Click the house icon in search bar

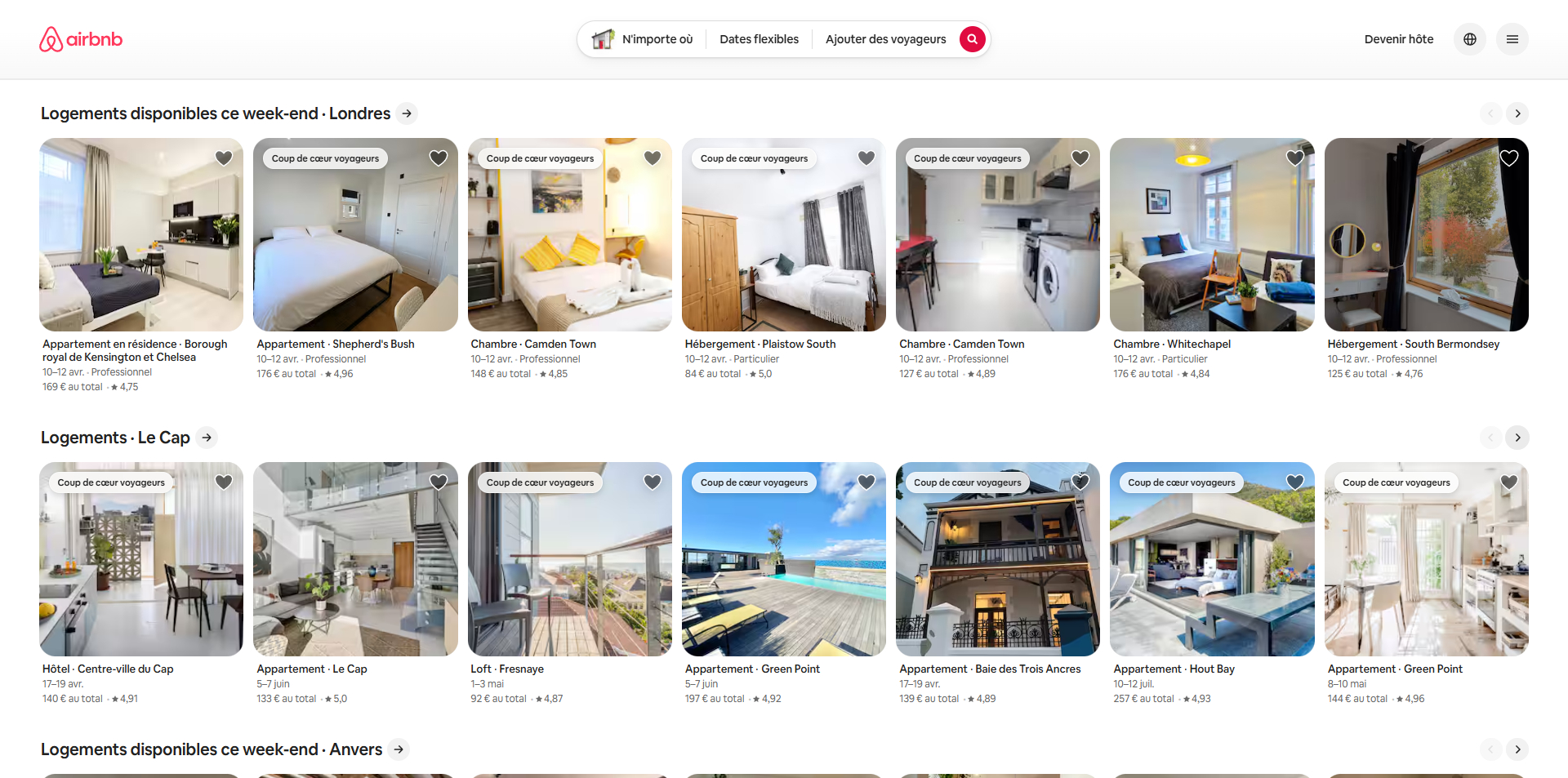[603, 39]
